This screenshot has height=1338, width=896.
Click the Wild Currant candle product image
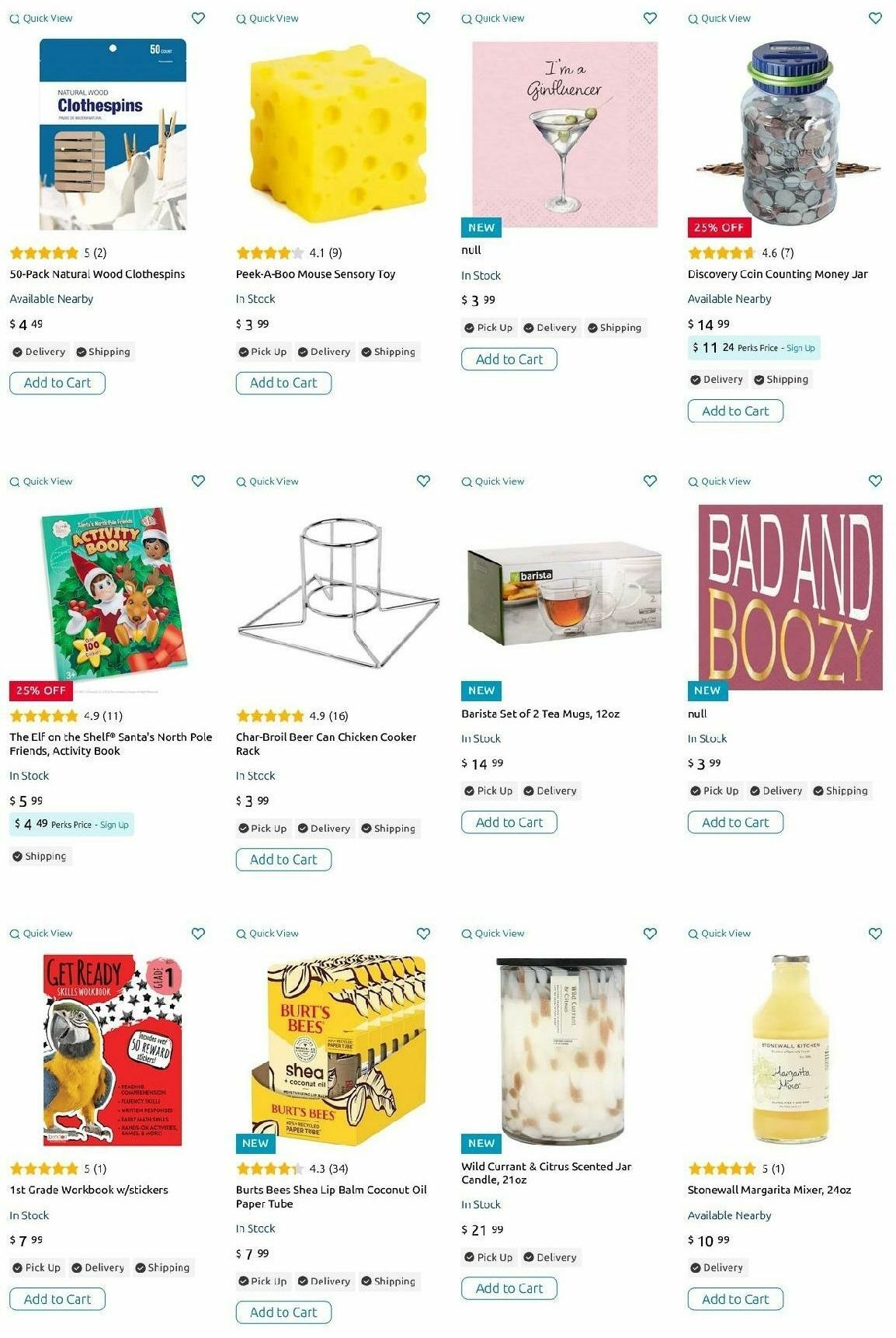(561, 1048)
